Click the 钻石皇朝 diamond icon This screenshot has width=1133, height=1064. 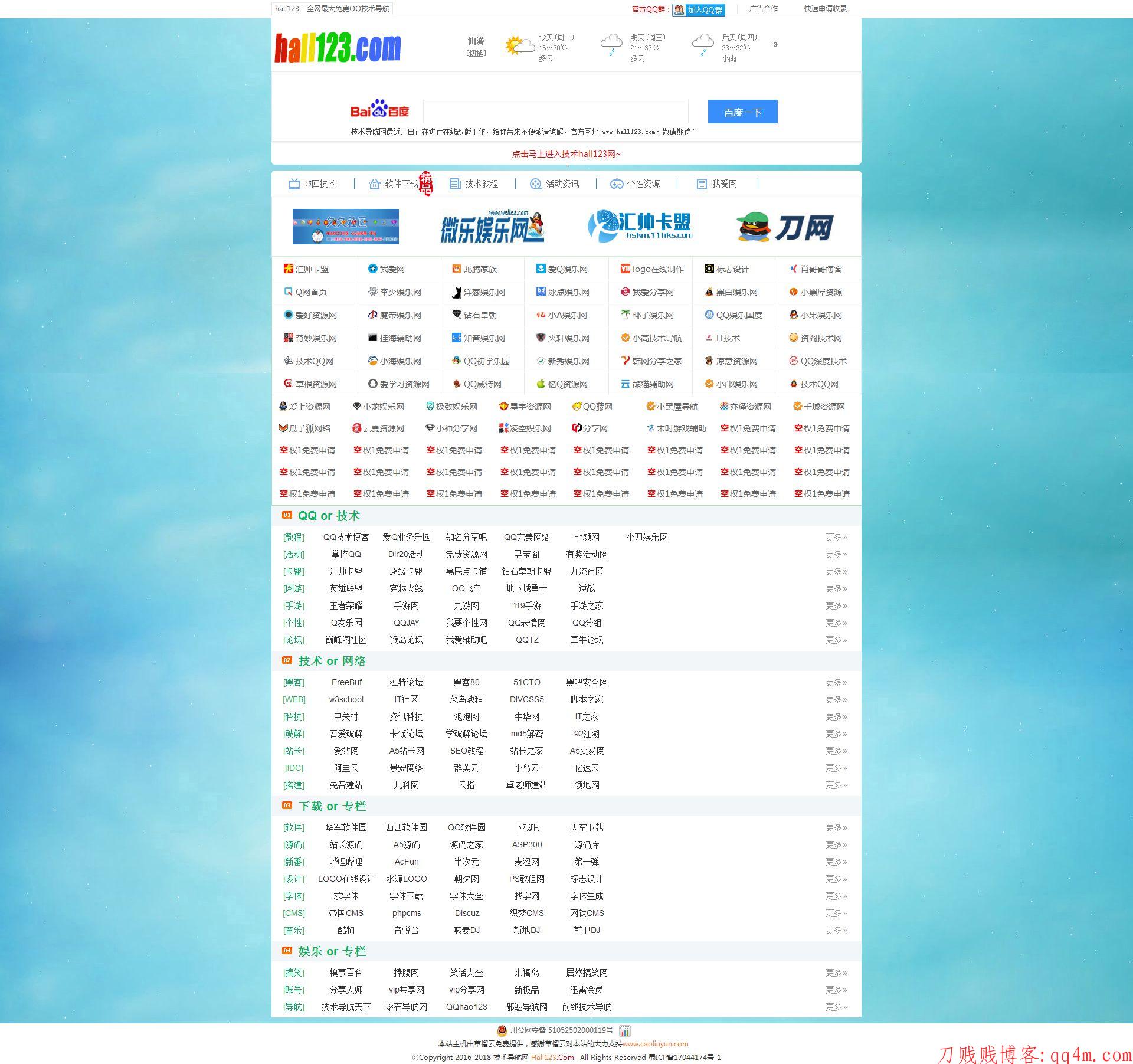(x=457, y=315)
